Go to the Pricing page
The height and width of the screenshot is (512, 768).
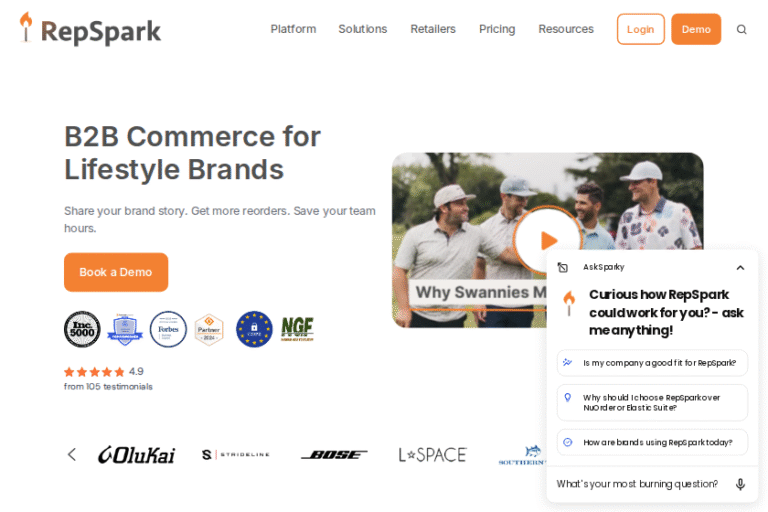tap(497, 29)
